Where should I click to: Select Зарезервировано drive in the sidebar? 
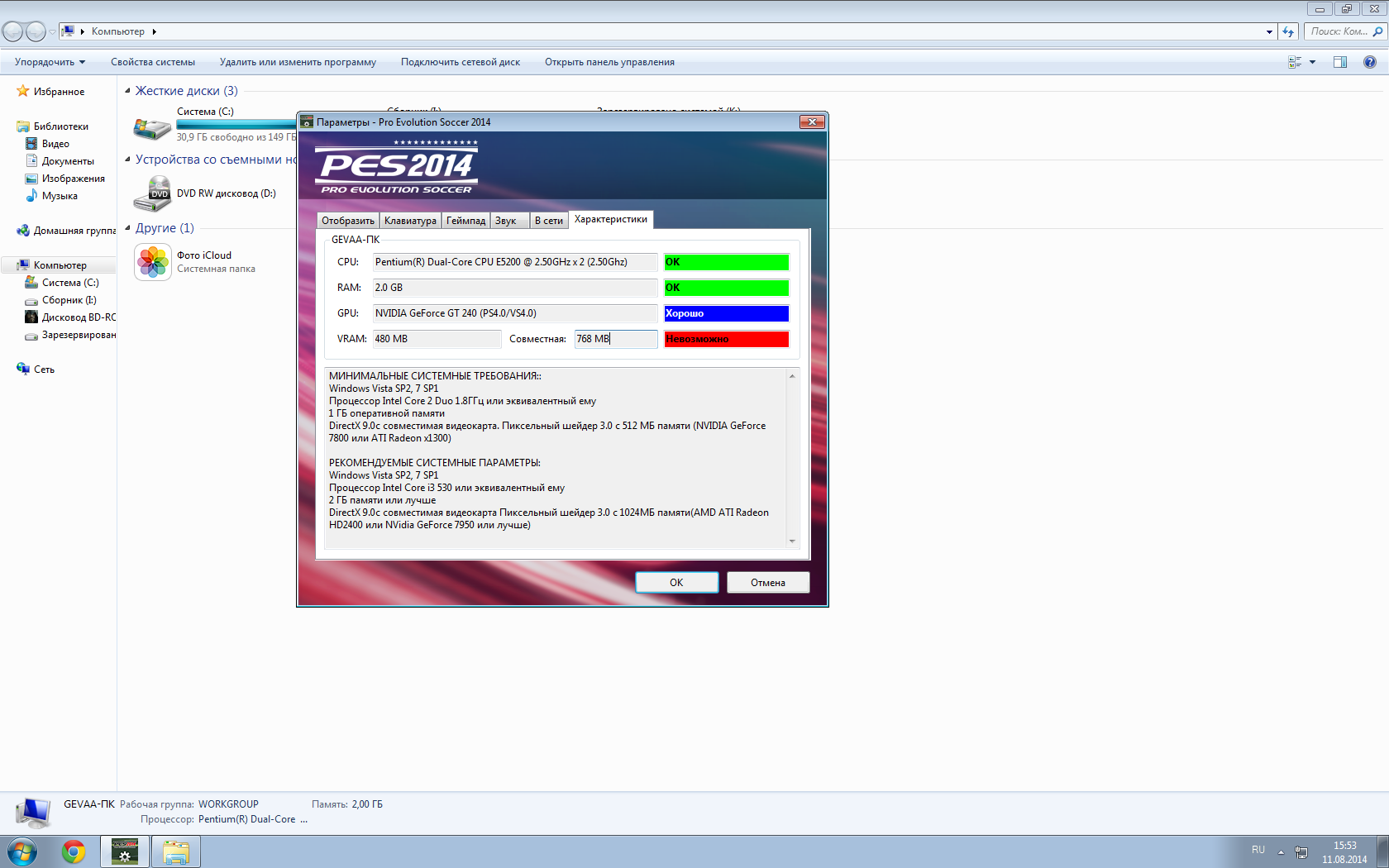[70, 335]
